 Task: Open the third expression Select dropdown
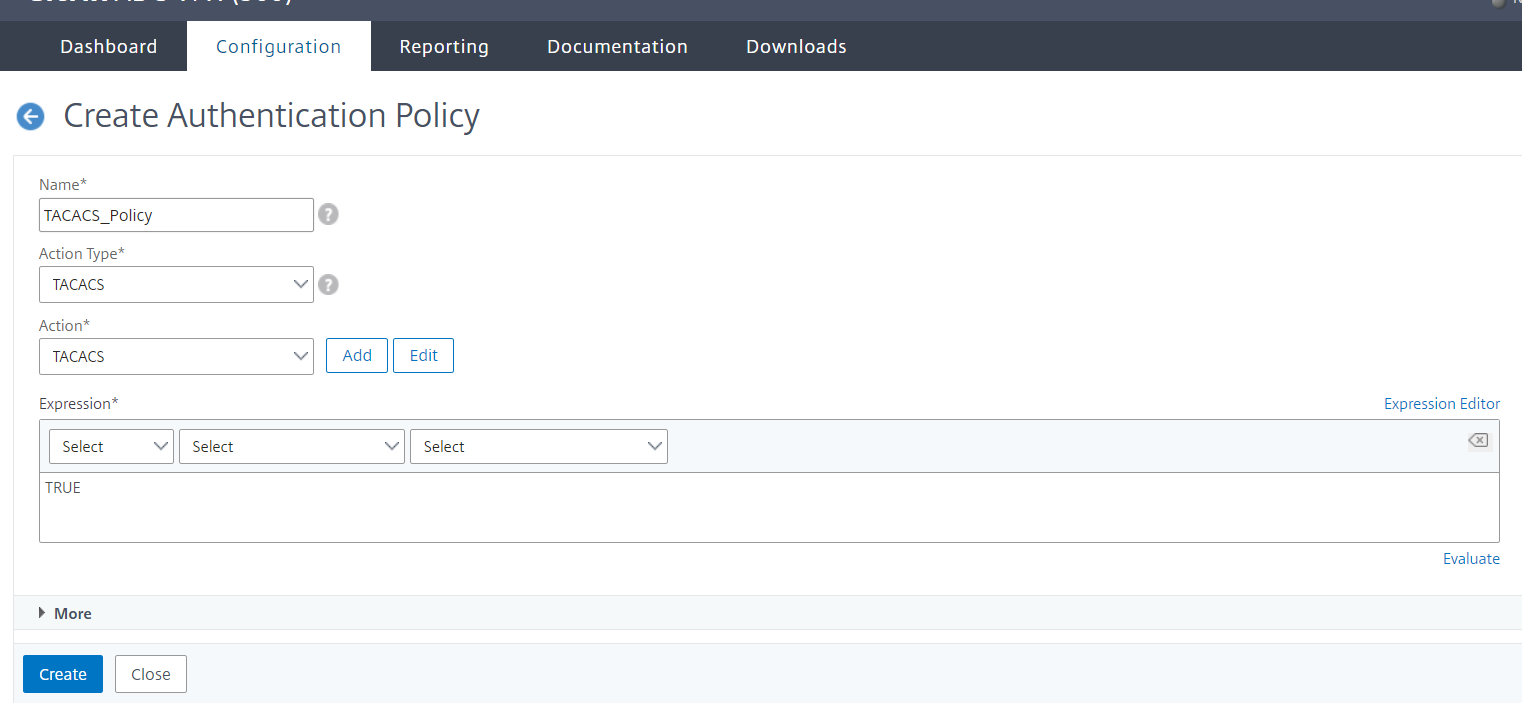click(539, 446)
